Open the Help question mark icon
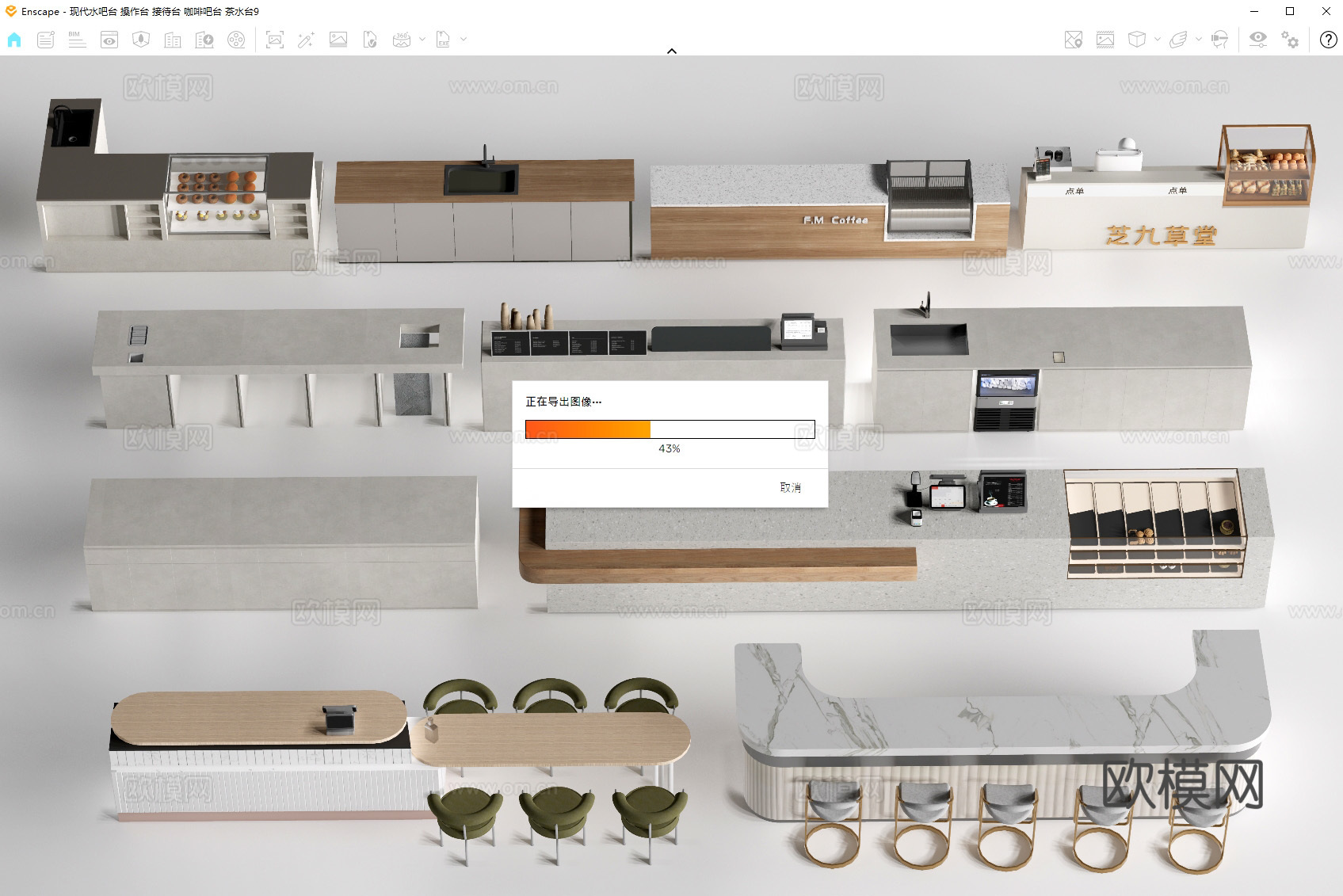 point(1328,40)
